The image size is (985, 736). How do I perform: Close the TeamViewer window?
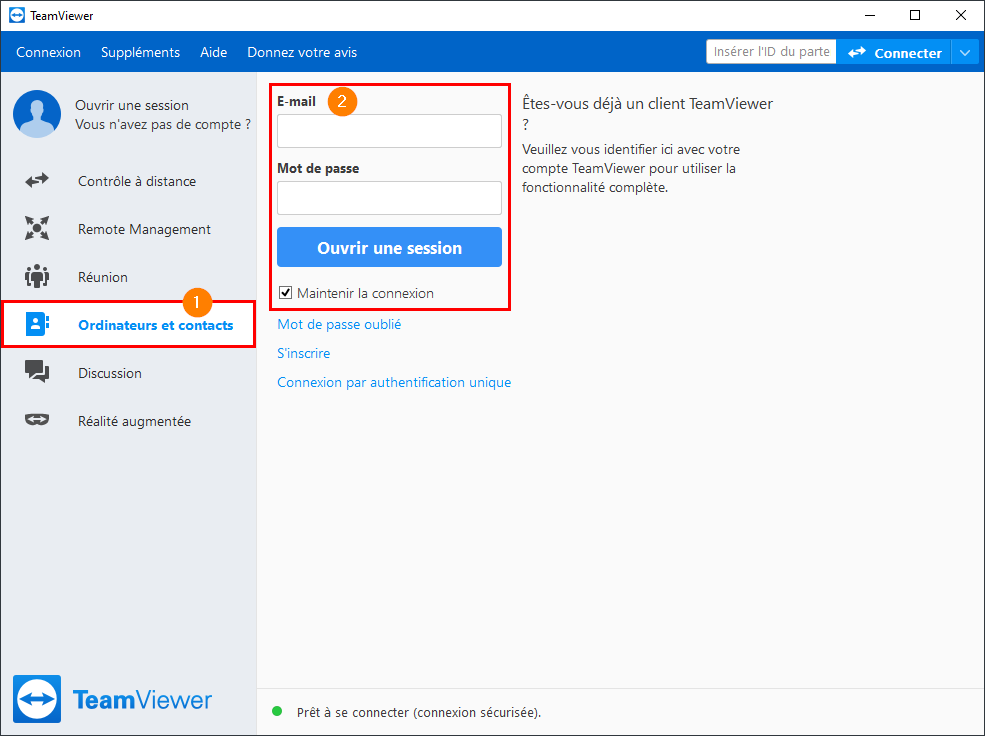[961, 15]
